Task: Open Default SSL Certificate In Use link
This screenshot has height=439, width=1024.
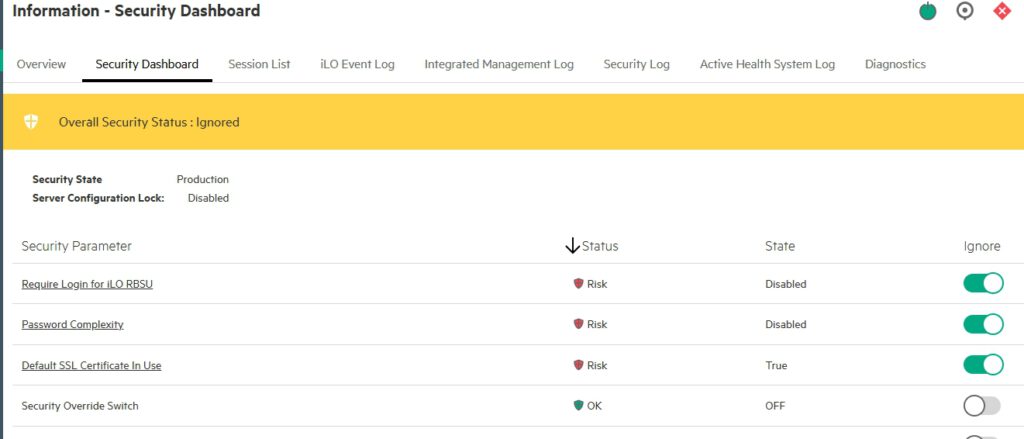Action: [x=91, y=365]
